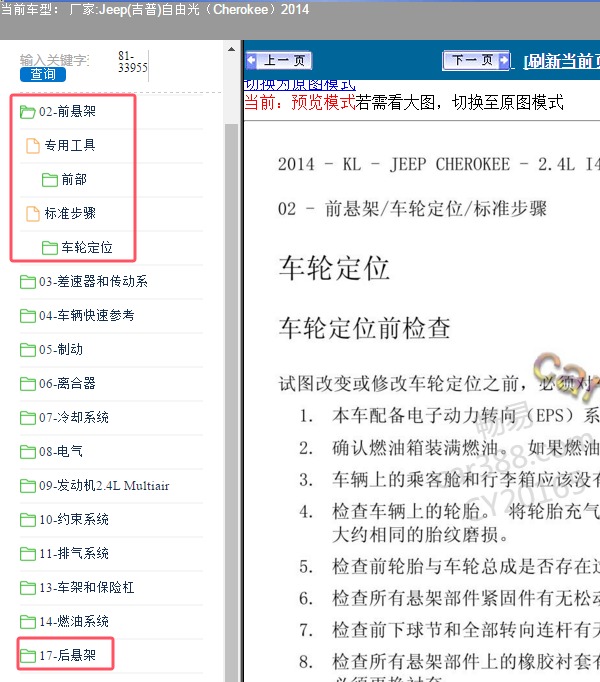Click the 当前：预览模式 status text
This screenshot has width=600, height=682.
tap(300, 103)
